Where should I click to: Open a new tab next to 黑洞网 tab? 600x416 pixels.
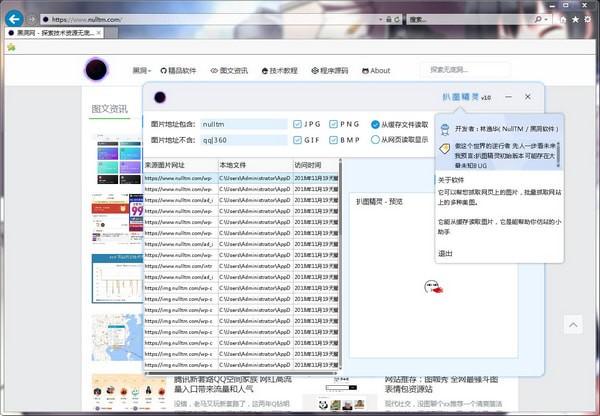pos(111,33)
